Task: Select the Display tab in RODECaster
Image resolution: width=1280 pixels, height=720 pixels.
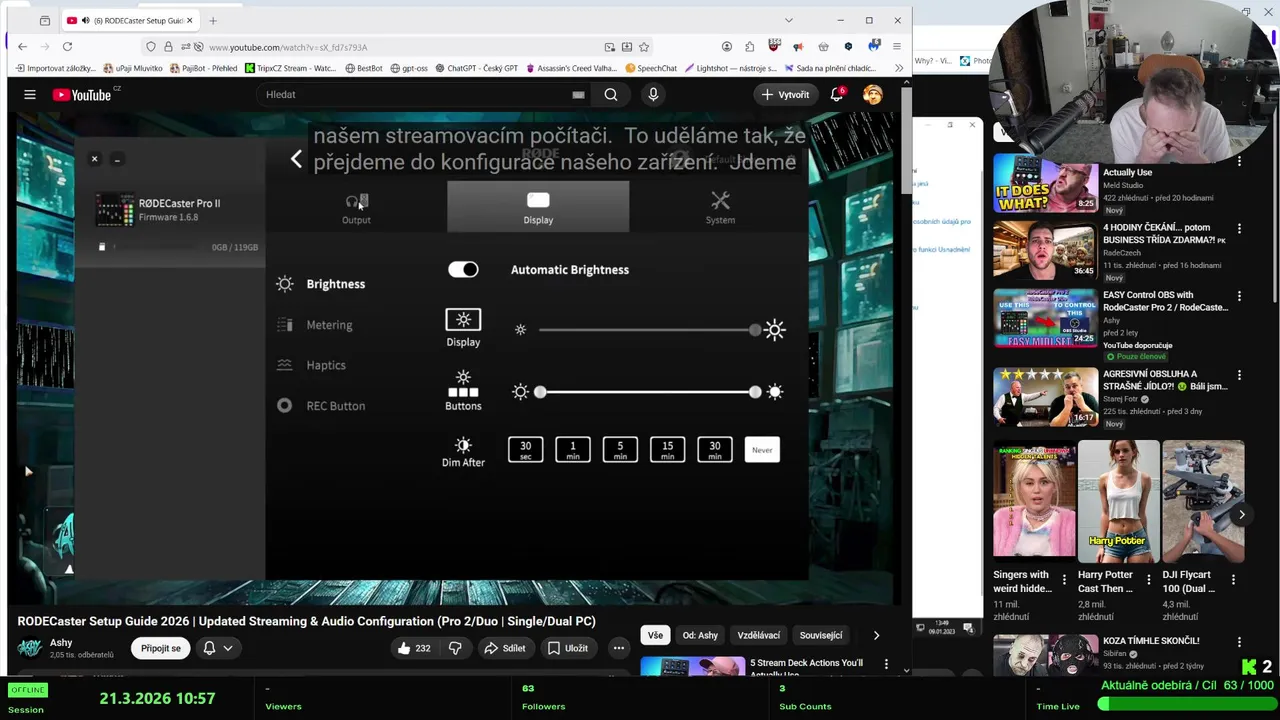Action: pos(538,207)
